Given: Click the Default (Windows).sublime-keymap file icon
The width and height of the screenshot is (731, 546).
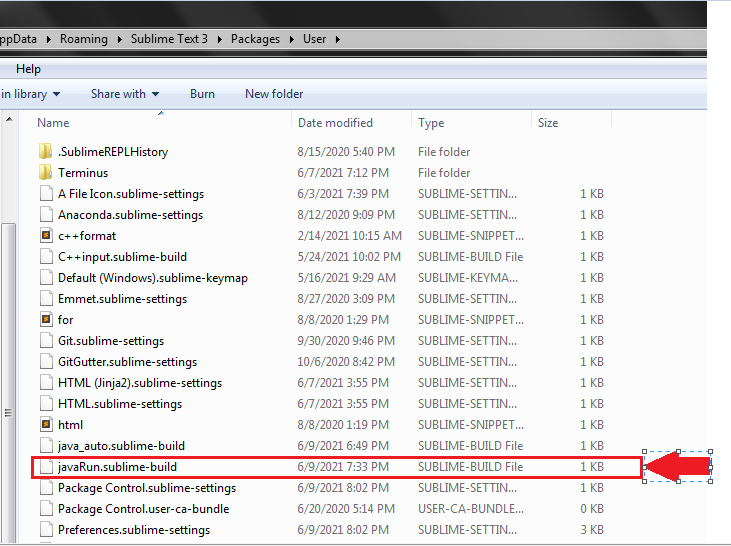Looking at the screenshot, I should (x=46, y=277).
